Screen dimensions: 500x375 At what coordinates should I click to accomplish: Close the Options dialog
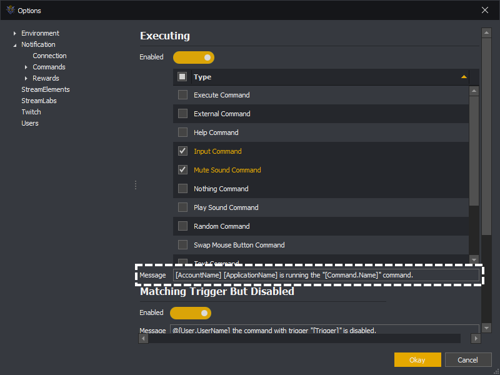pos(485,10)
